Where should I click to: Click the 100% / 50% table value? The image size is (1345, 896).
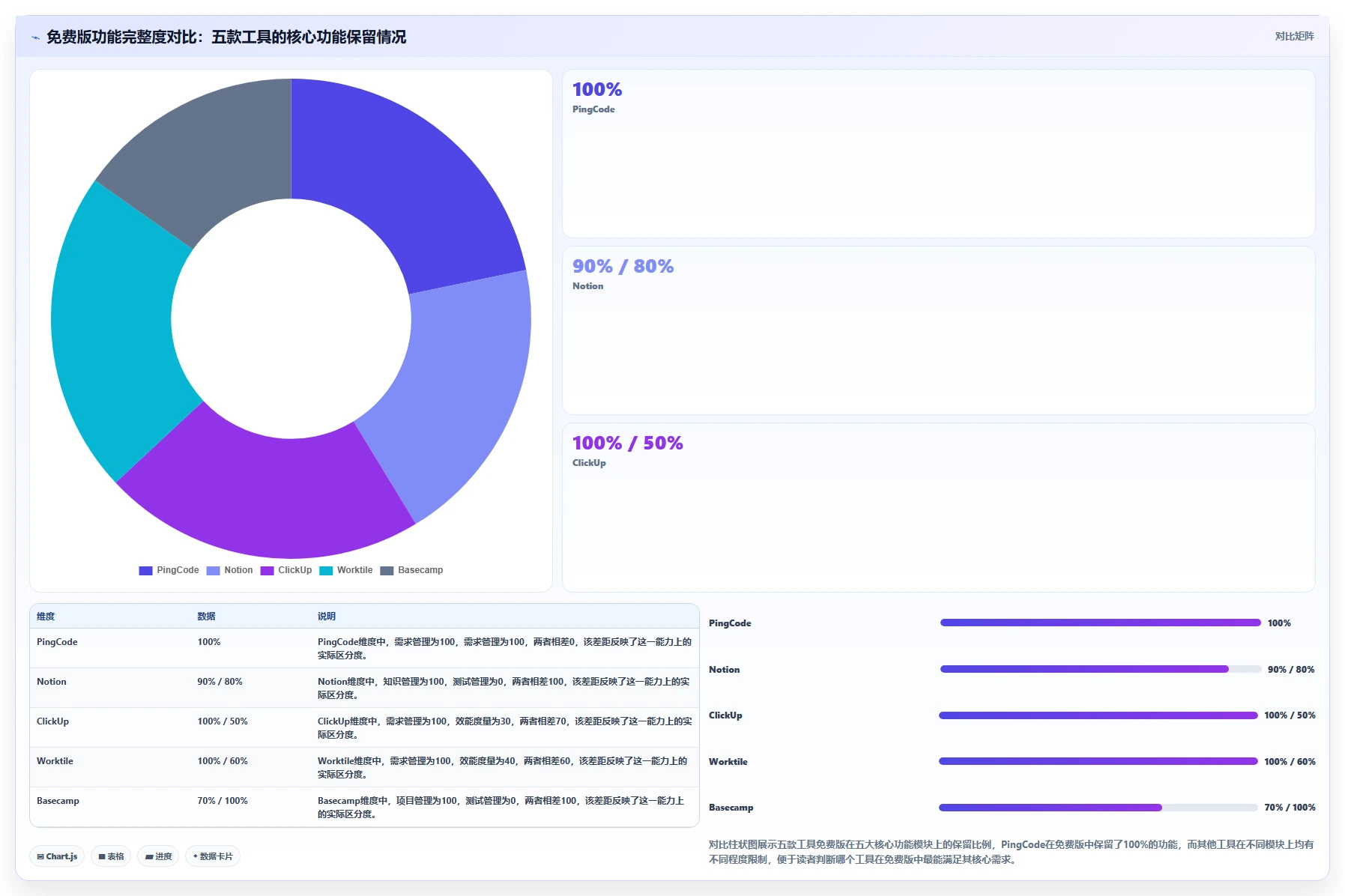click(x=223, y=721)
